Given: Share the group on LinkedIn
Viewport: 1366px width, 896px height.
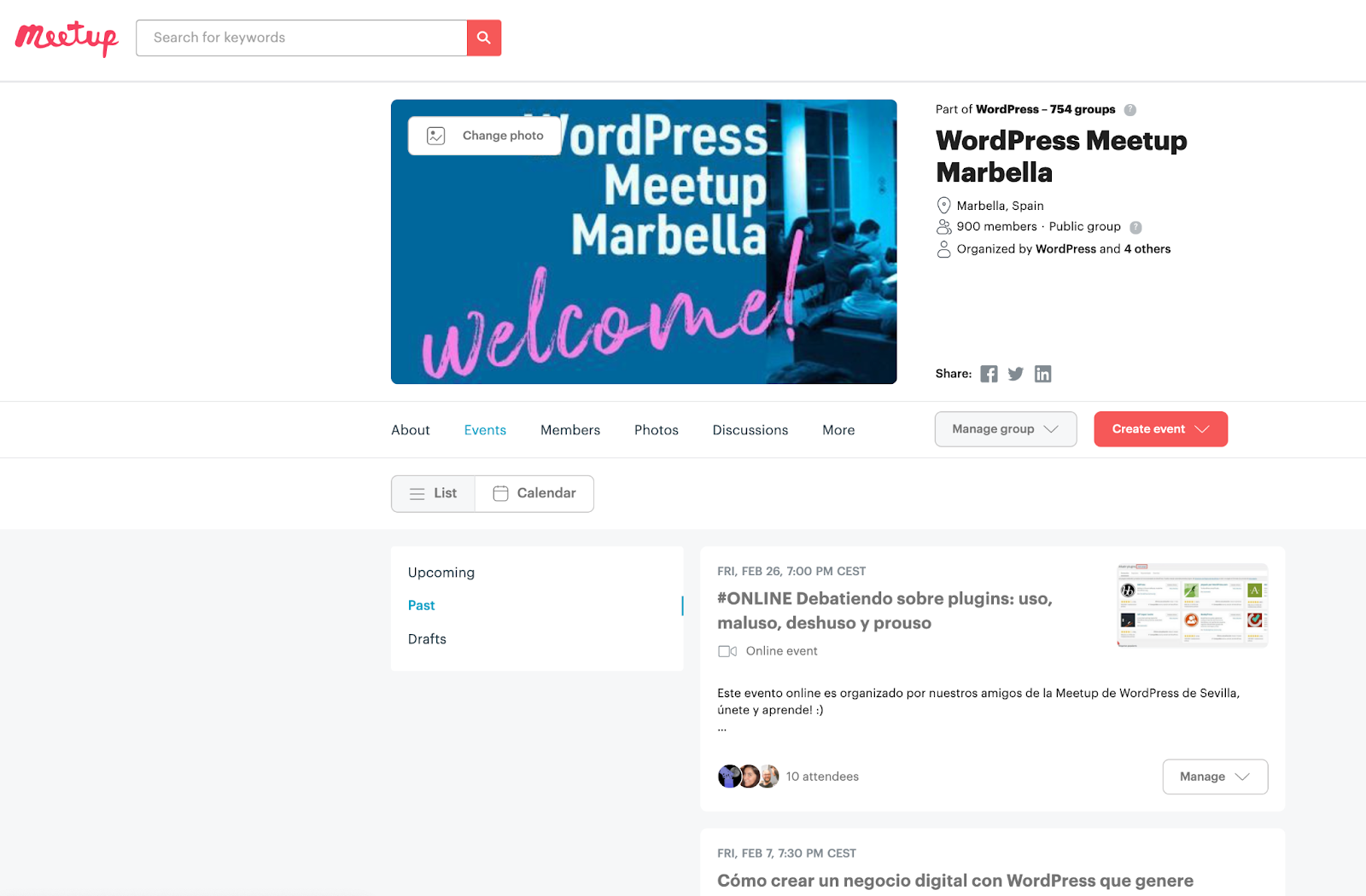Looking at the screenshot, I should [x=1042, y=374].
